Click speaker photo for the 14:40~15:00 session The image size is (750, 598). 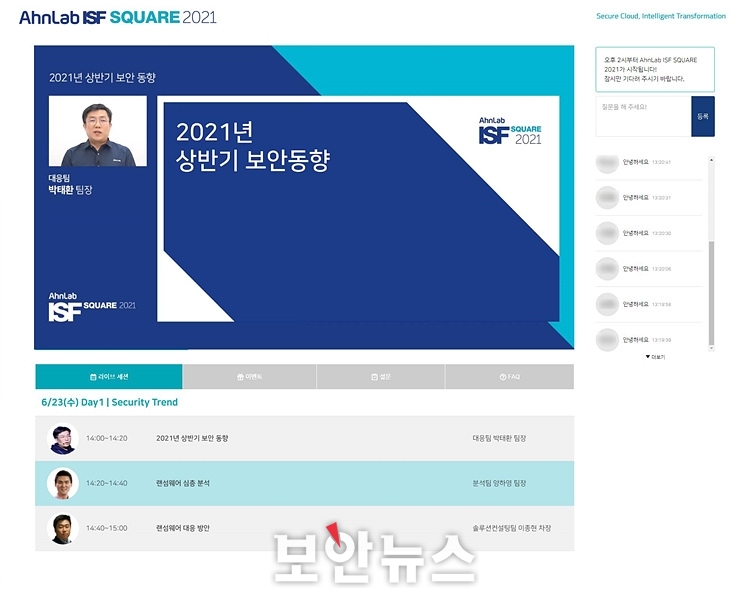pos(63,529)
